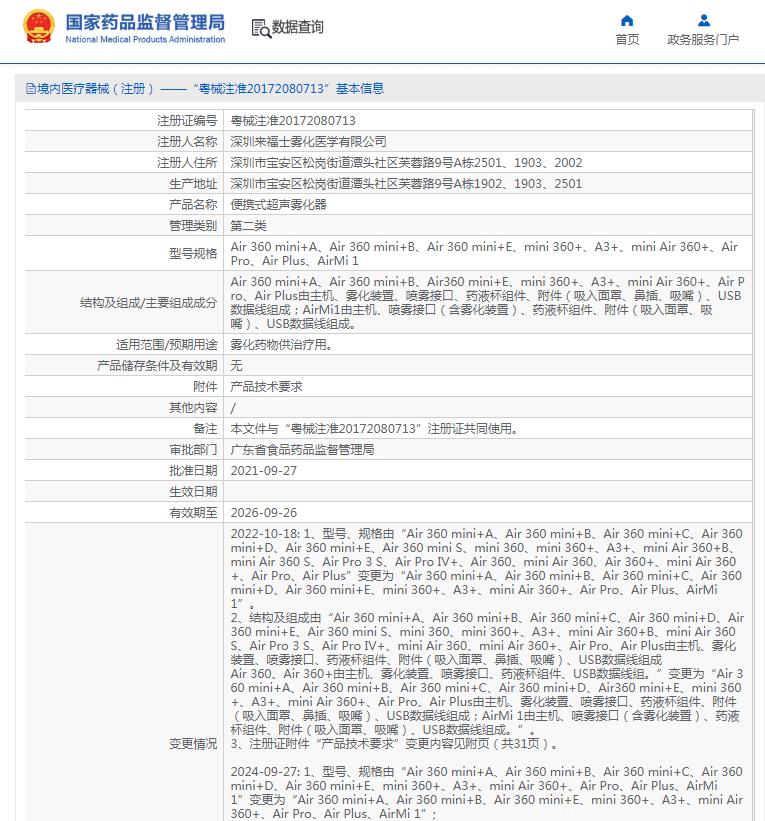Click the 注册证编号 label
This screenshot has height=821, width=765.
click(x=187, y=121)
